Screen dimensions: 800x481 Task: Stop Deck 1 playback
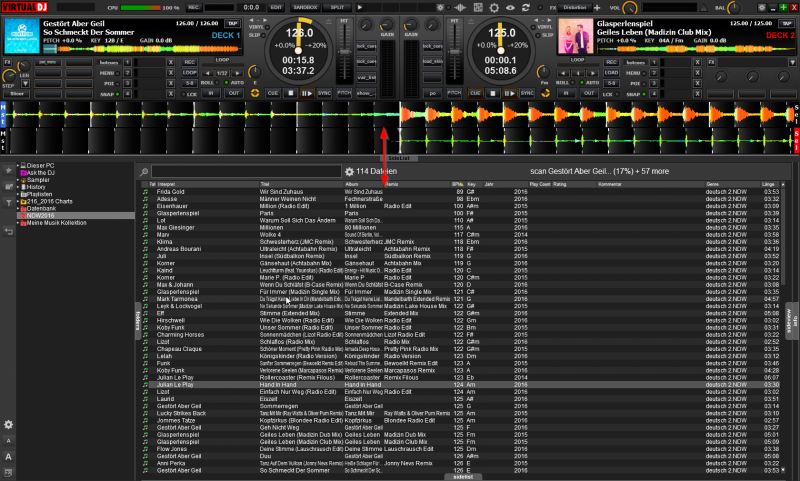tap(290, 93)
